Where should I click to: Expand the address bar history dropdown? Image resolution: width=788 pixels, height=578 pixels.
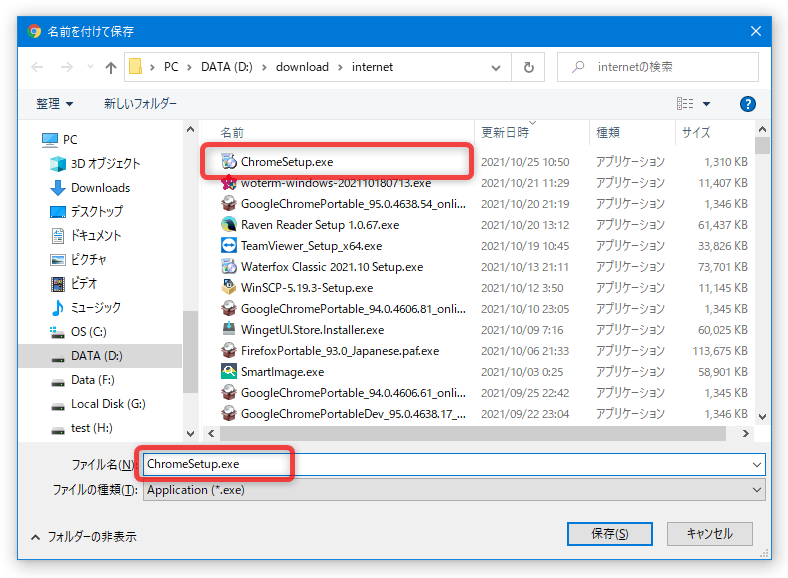pos(496,67)
